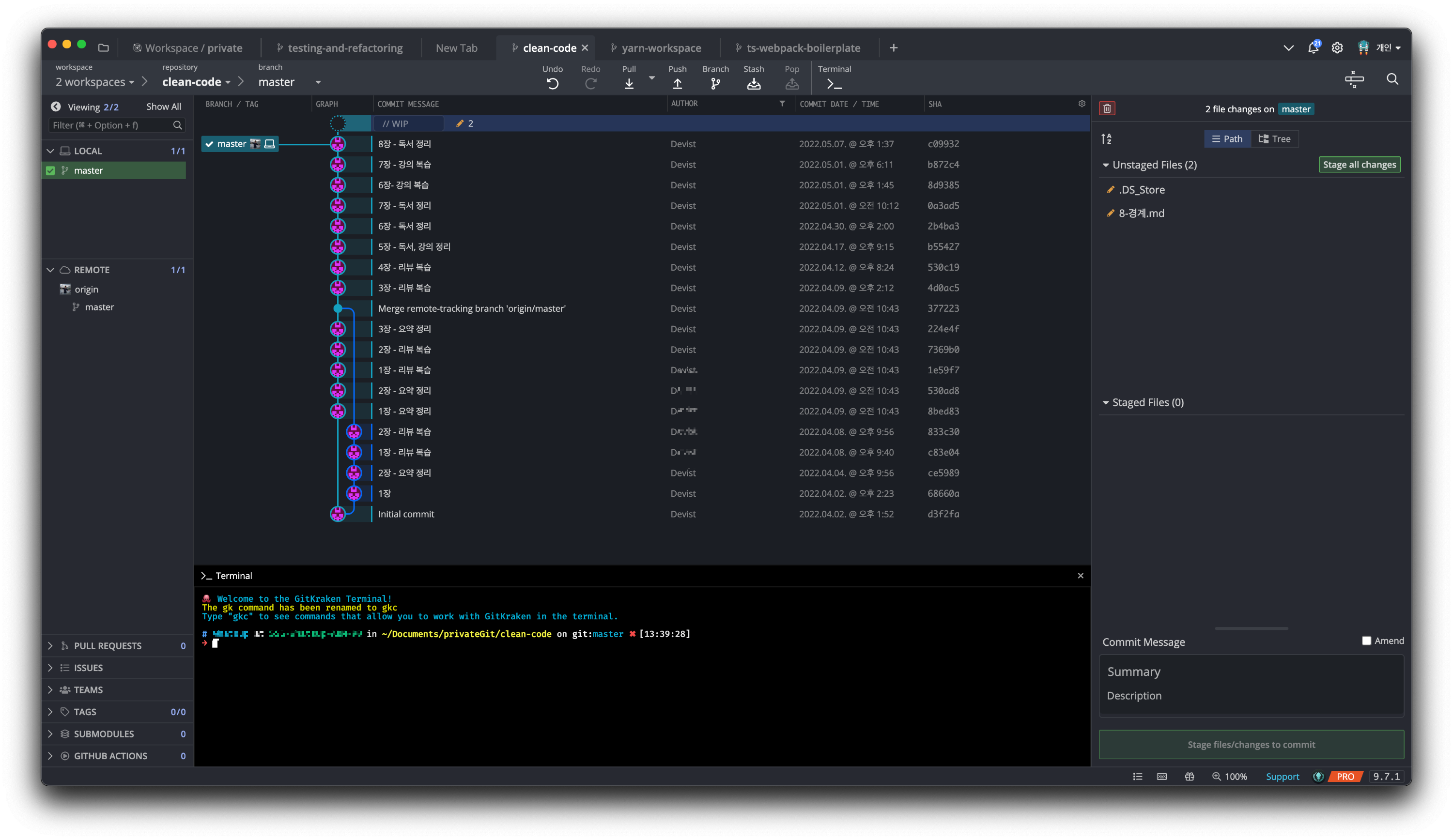The image size is (1453, 840).
Task: Switch file view to Tree
Action: 1275,139
